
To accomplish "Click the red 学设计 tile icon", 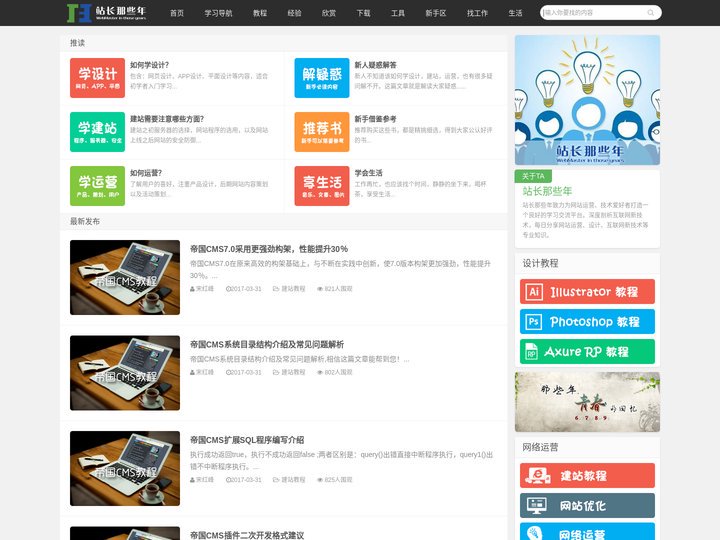I will pos(97,78).
